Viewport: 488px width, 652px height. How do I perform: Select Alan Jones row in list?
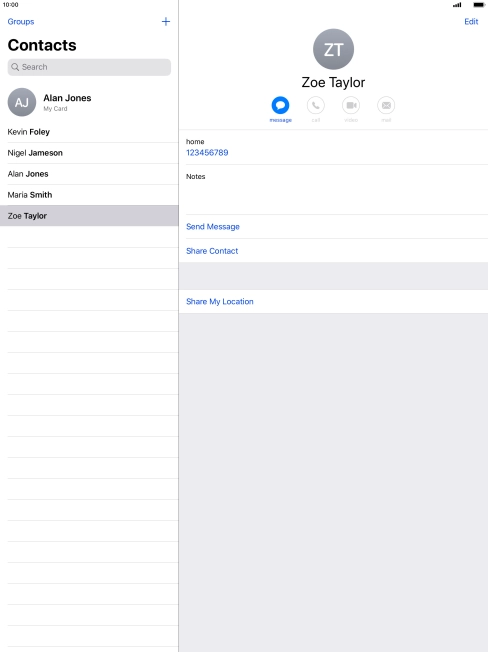(89, 174)
